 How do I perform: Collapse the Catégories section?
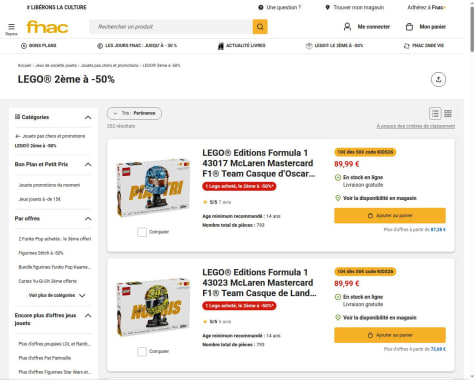tap(88, 117)
